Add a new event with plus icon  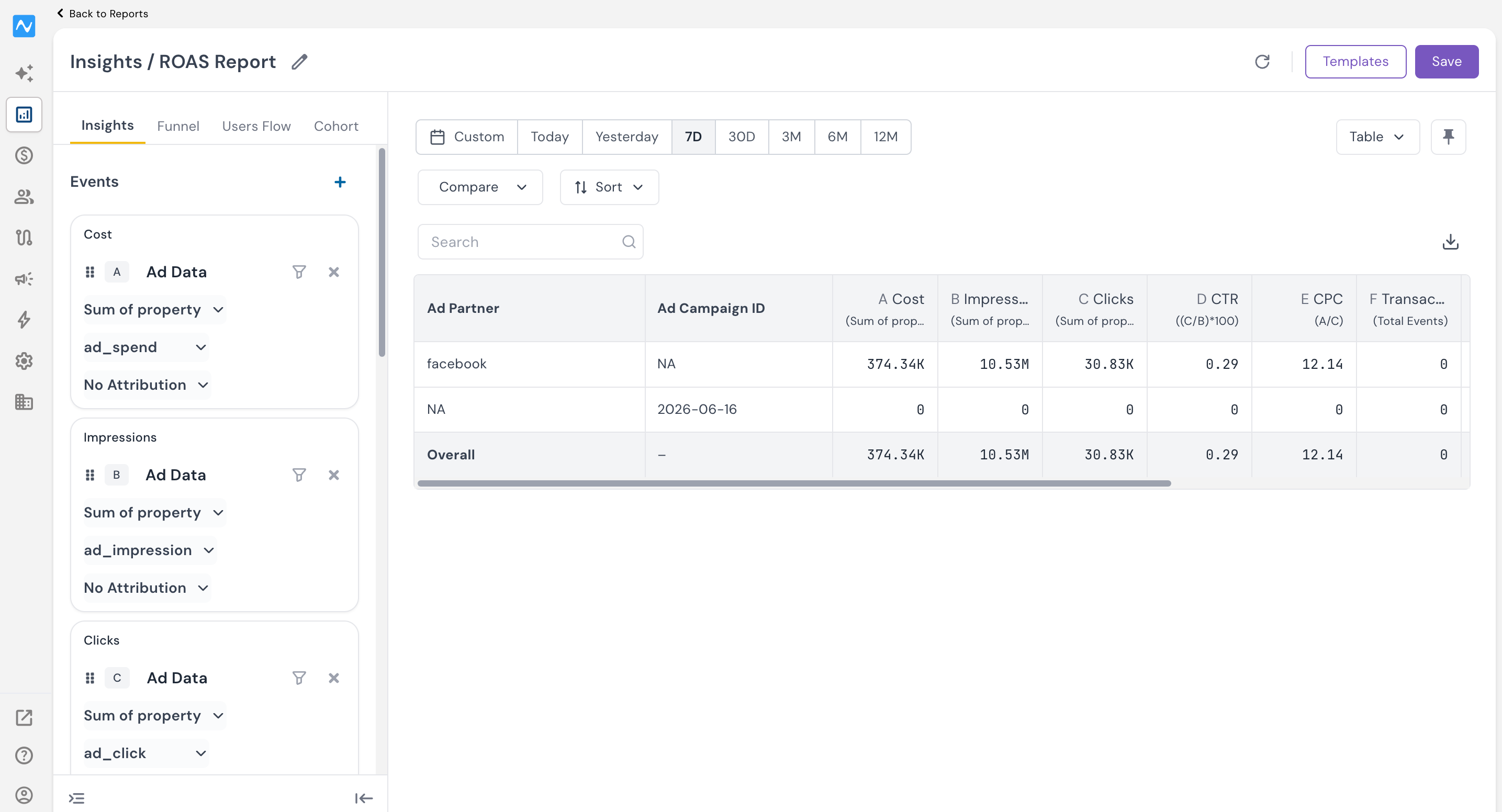(x=340, y=182)
